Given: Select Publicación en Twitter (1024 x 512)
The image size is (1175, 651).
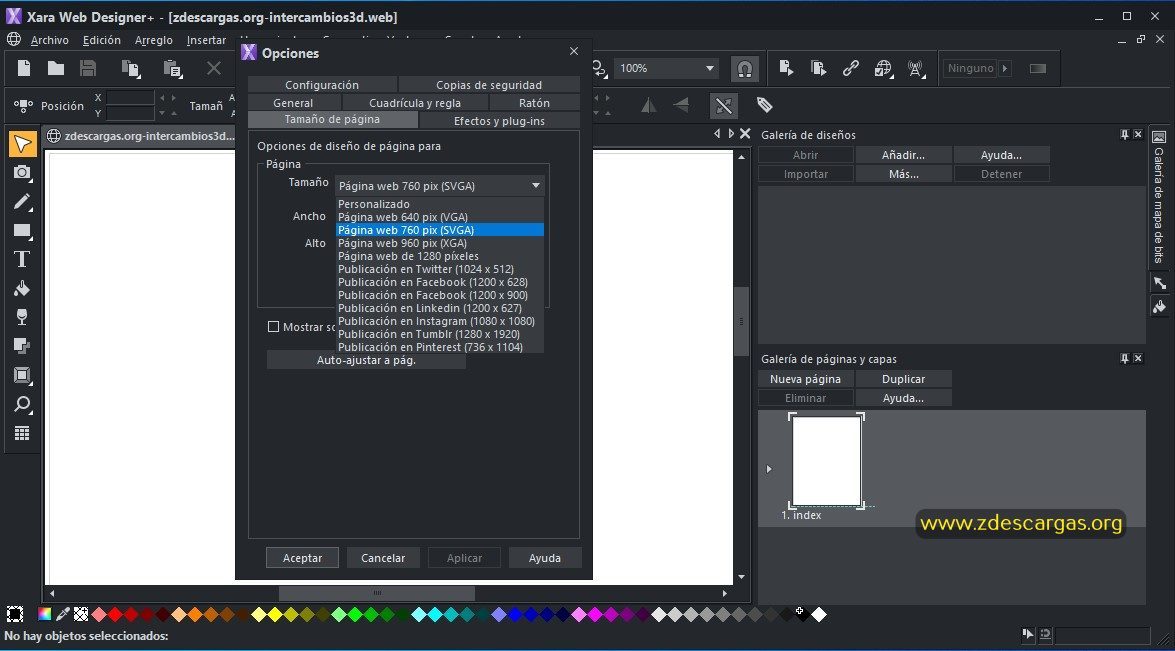Looking at the screenshot, I should 439,269.
